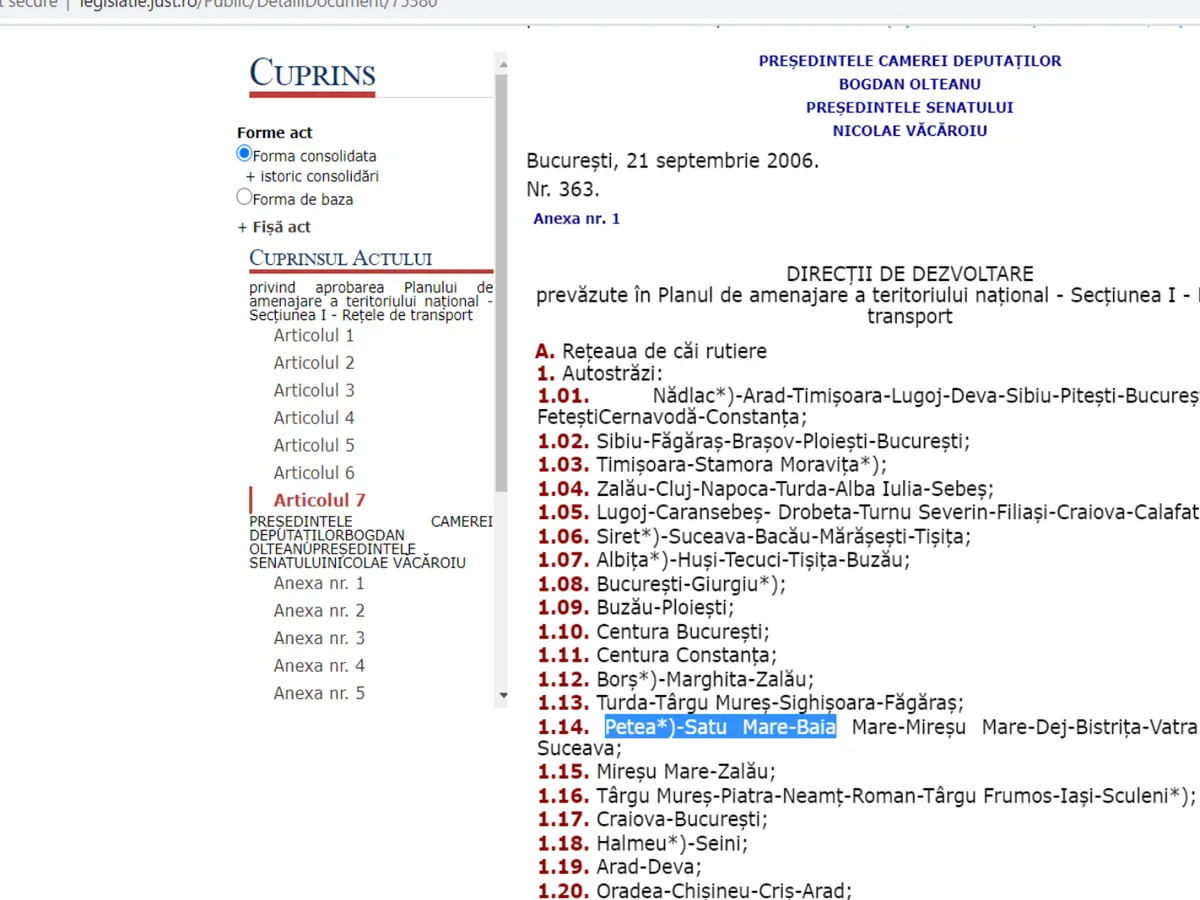Open Articolul 5 from the sidebar
Viewport: 1200px width, 900px height.
coord(314,446)
